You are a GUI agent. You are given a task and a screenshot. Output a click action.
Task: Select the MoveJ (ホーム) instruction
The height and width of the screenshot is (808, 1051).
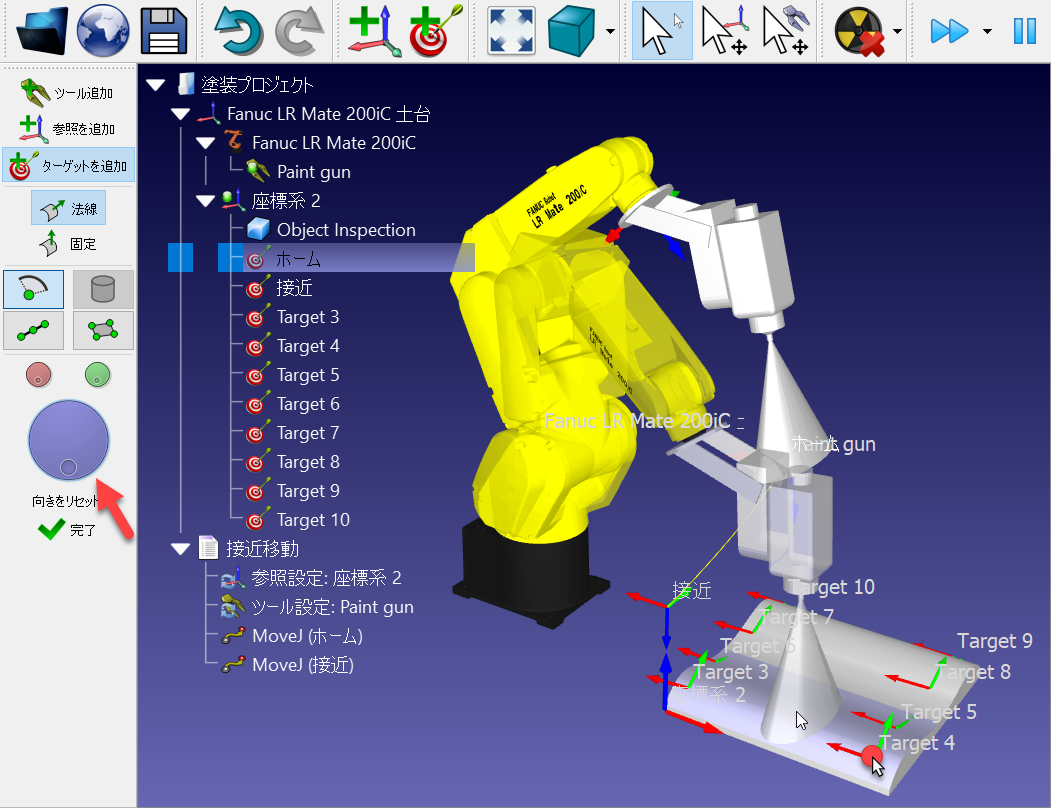(307, 636)
